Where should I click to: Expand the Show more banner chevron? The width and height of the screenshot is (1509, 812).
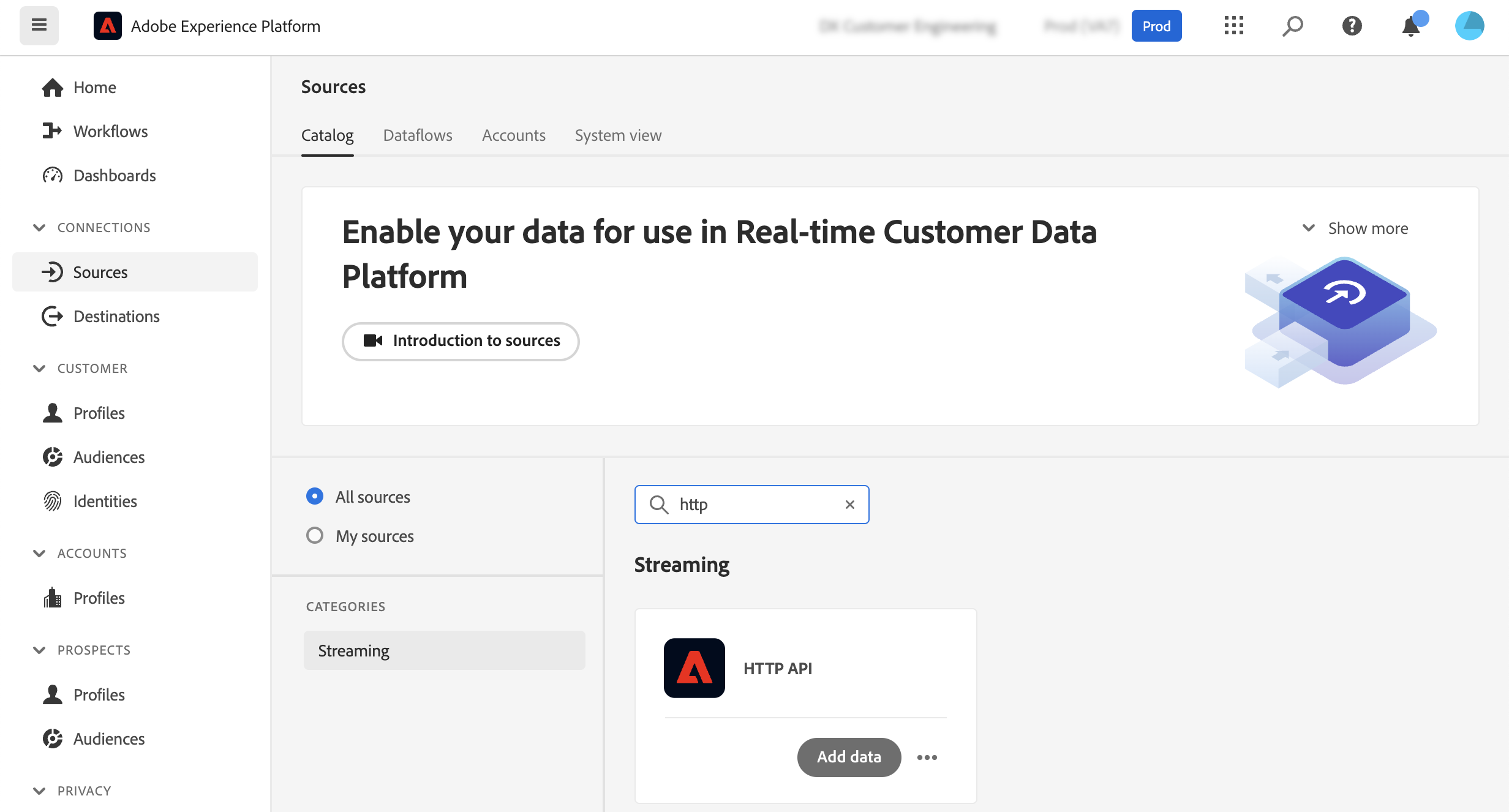point(1308,228)
